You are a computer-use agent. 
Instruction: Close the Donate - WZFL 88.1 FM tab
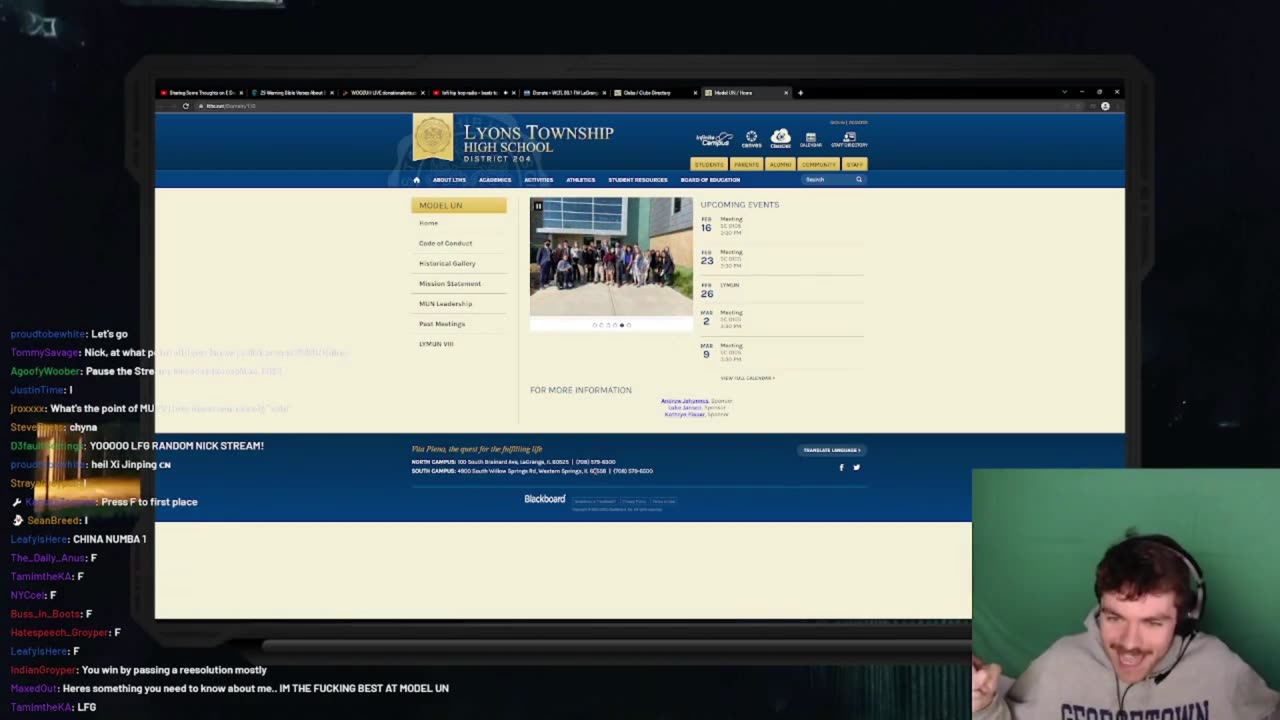tap(604, 93)
